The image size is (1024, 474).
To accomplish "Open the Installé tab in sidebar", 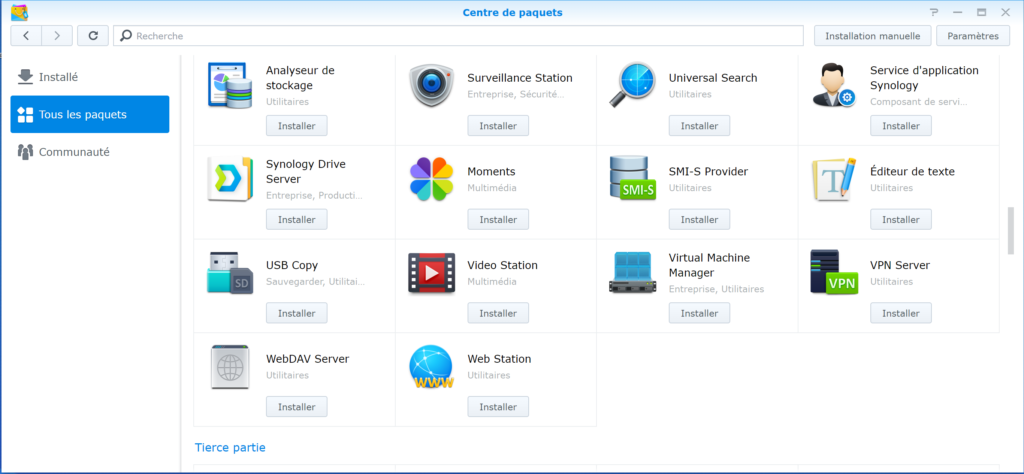I will (58, 77).
